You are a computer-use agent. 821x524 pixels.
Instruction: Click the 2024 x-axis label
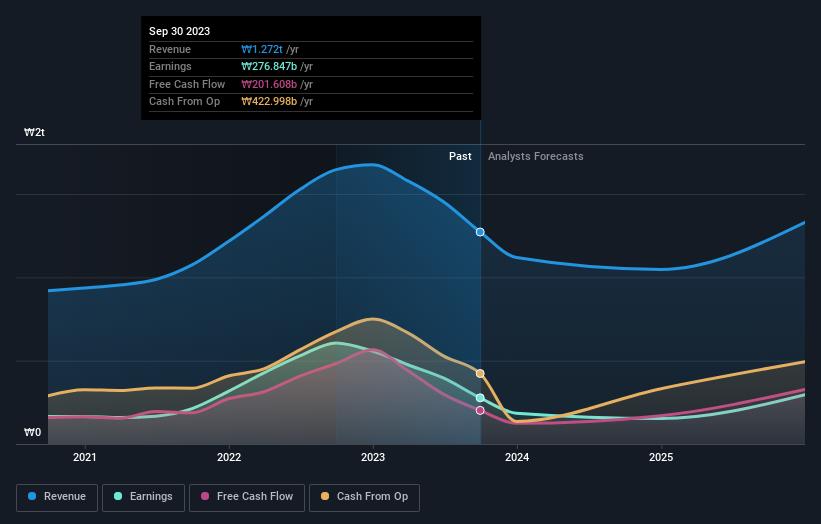pyautogui.click(x=517, y=457)
